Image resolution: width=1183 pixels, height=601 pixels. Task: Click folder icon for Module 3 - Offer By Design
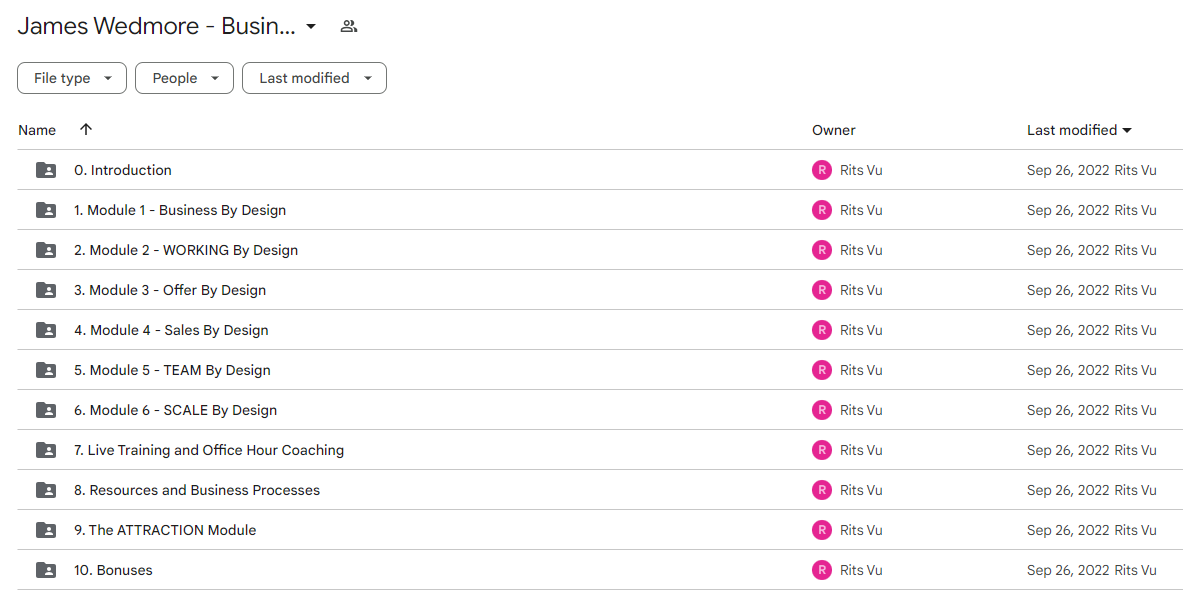[x=46, y=290]
